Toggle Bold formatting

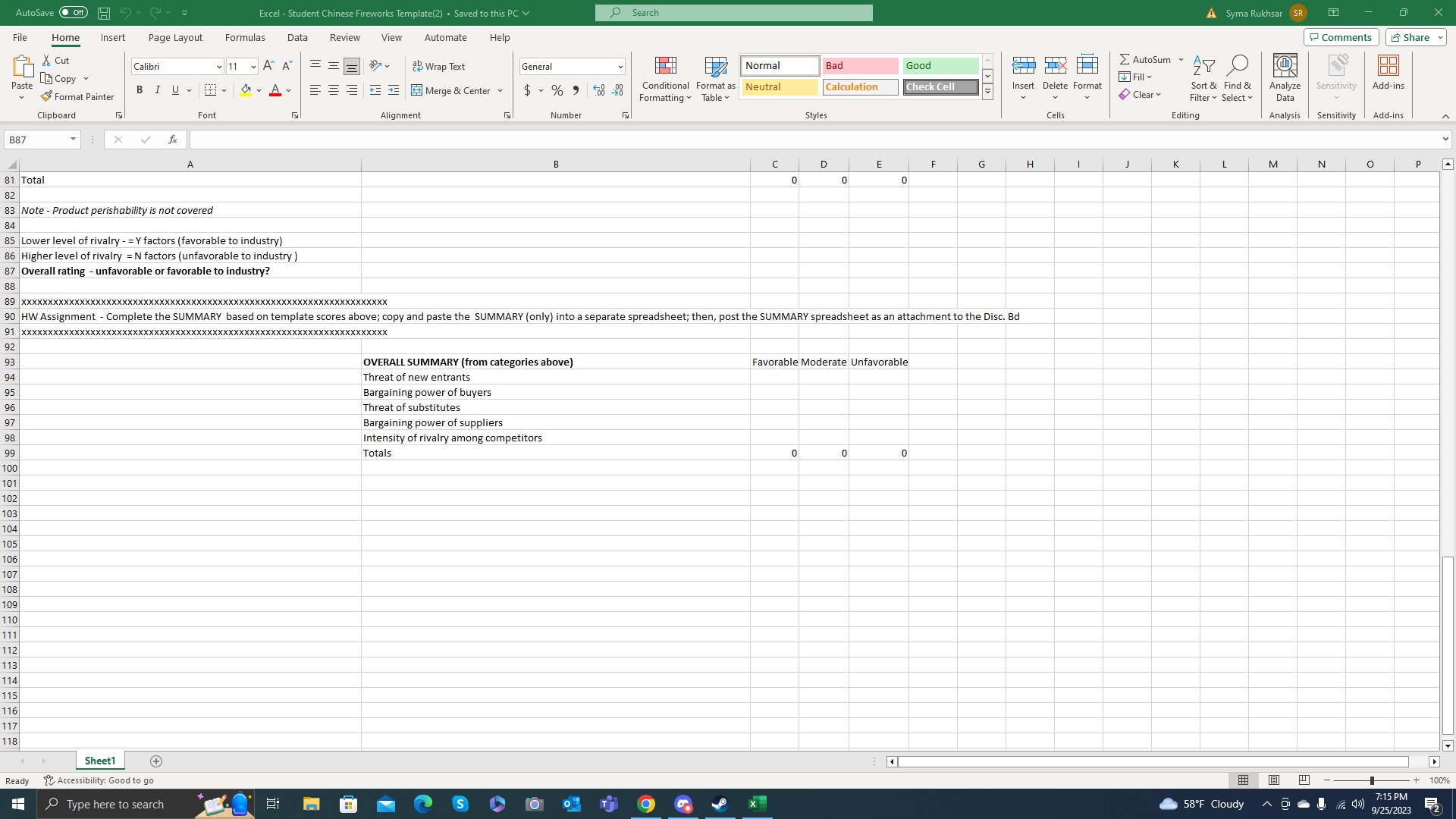point(140,90)
